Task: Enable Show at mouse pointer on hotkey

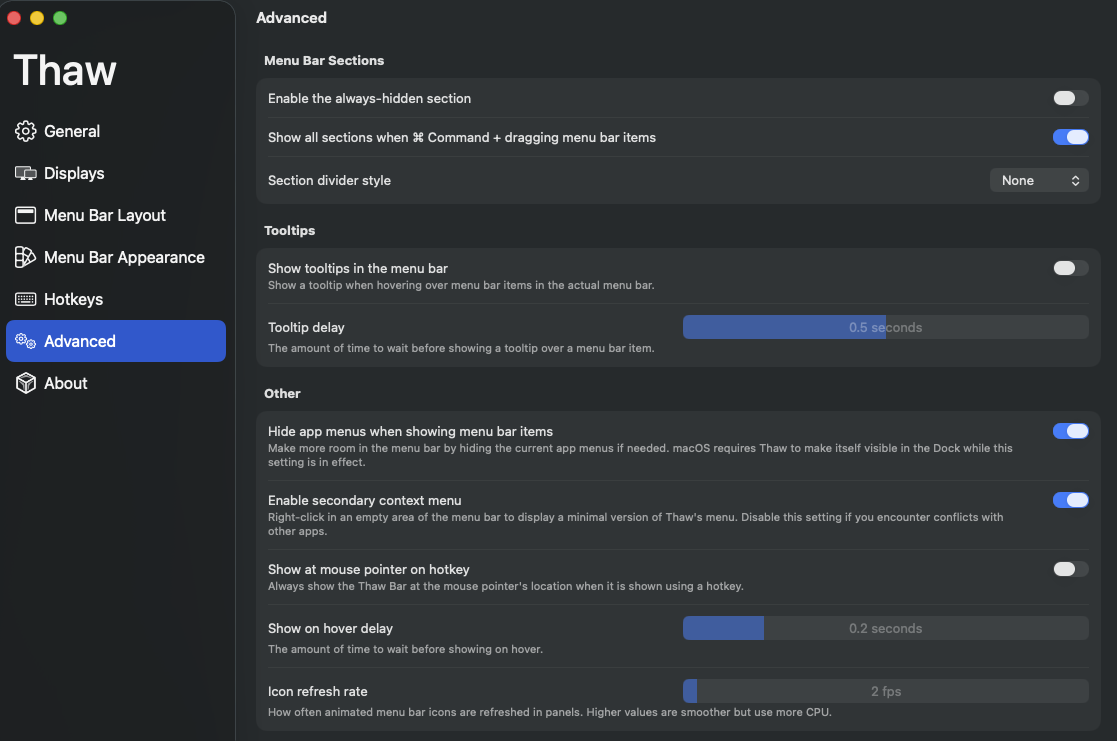Action: 1071,569
